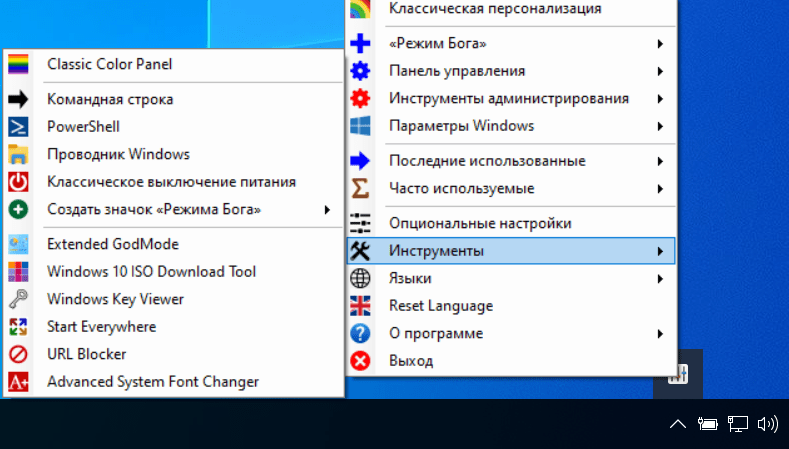Click the battery power tray icon
Image resolution: width=789 pixels, height=449 pixels.
coord(707,424)
